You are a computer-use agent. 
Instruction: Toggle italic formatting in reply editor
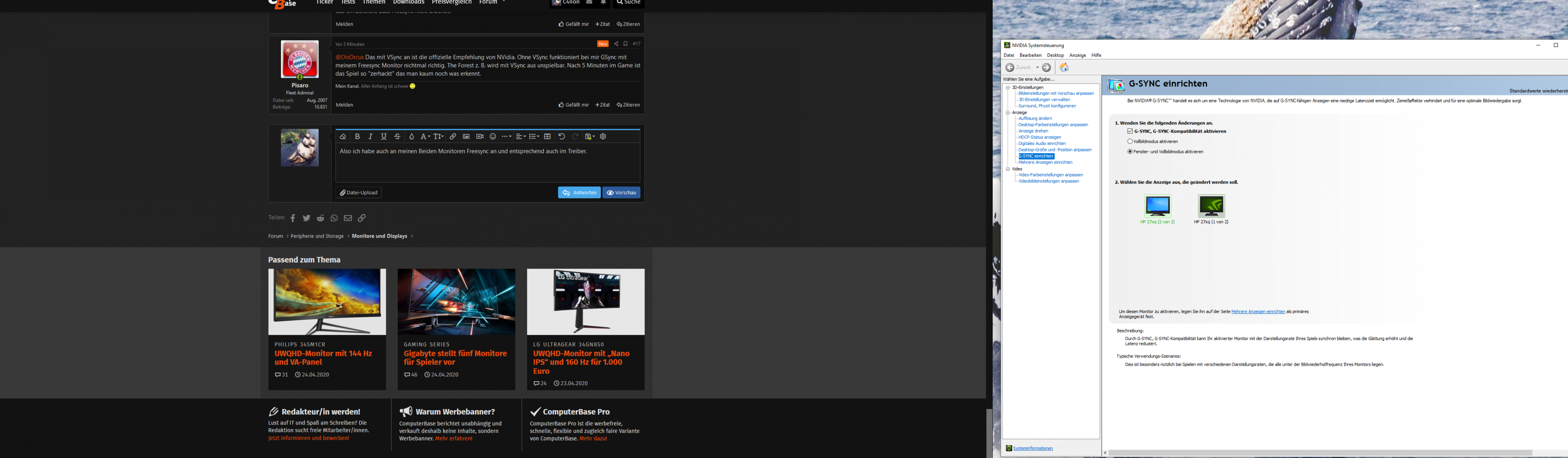click(371, 137)
